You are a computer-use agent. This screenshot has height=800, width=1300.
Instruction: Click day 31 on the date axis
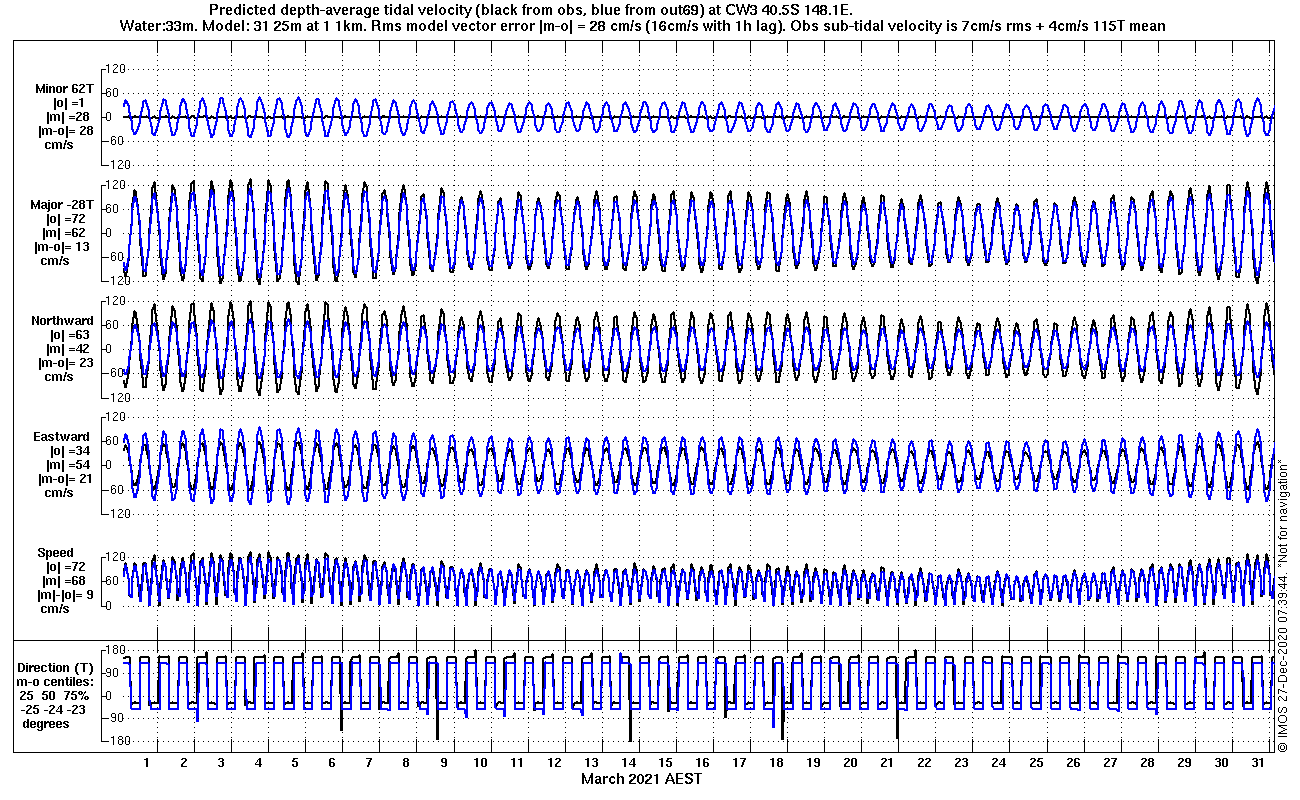tap(1257, 763)
